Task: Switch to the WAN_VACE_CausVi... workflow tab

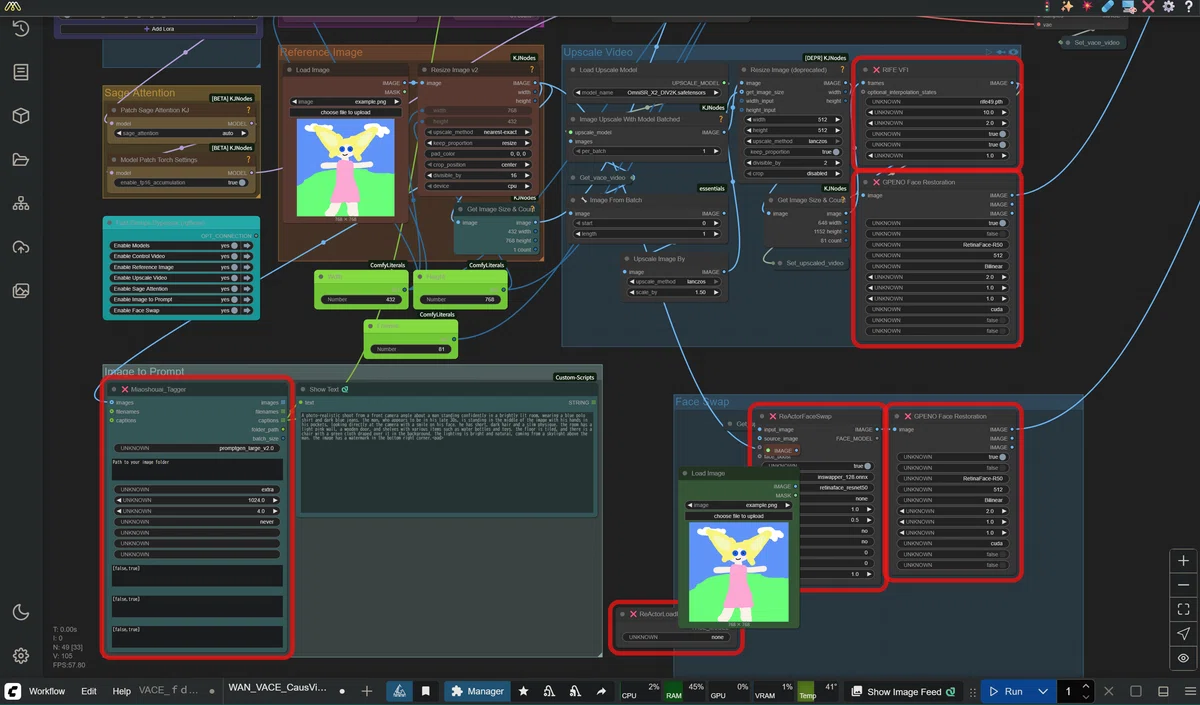Action: [x=277, y=688]
